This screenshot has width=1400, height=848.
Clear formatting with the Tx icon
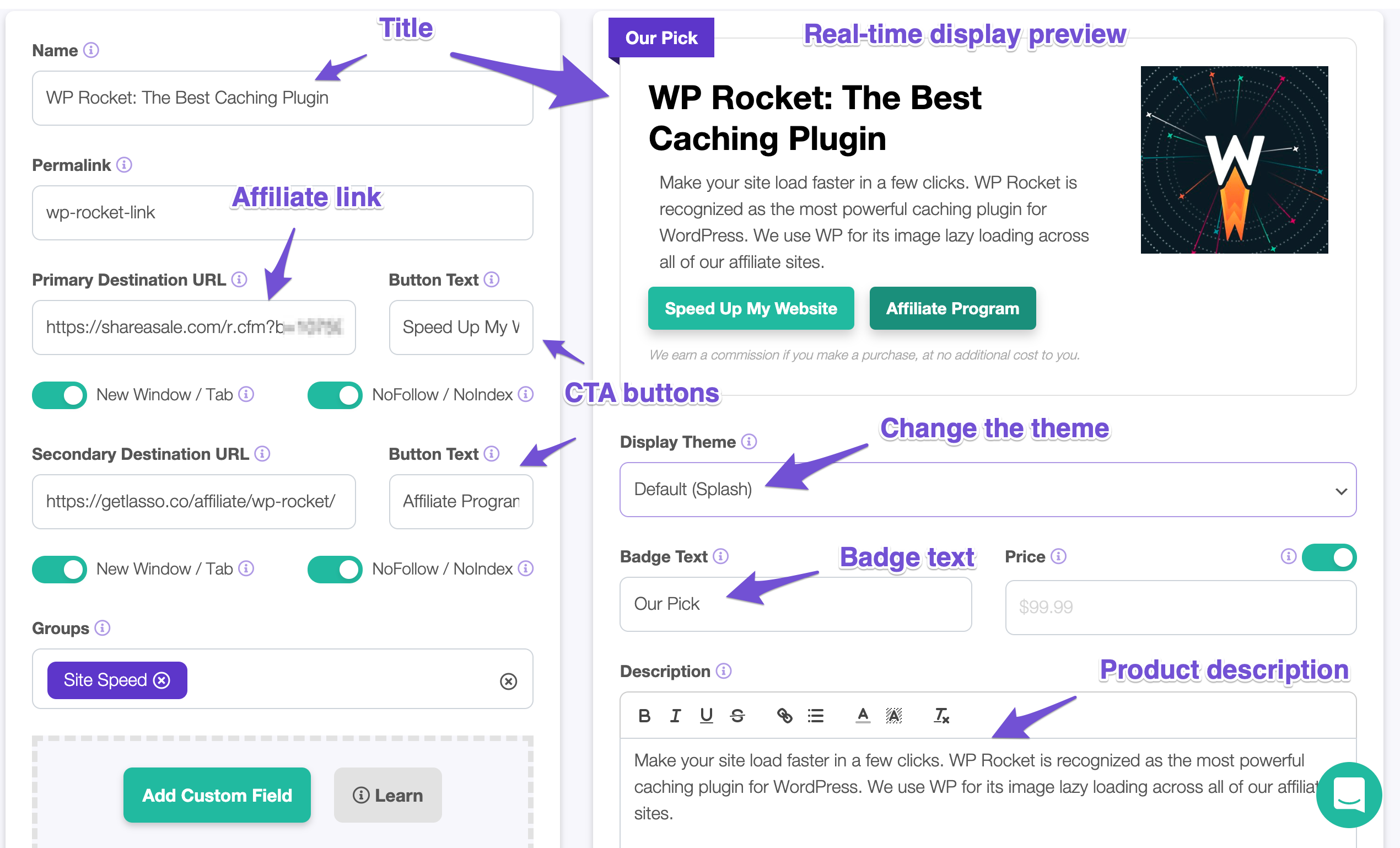click(941, 716)
